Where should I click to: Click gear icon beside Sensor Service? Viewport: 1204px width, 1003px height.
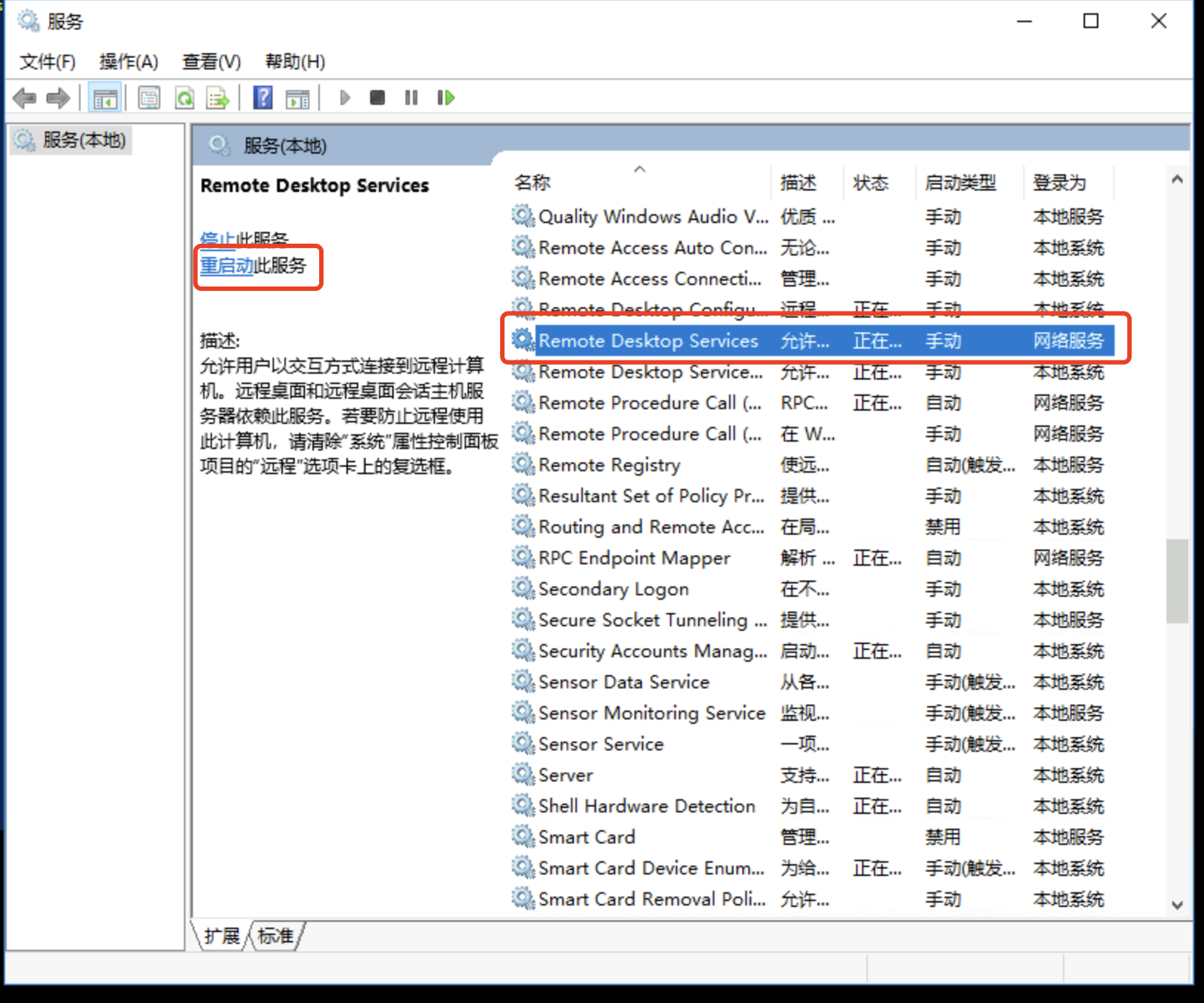click(x=523, y=744)
